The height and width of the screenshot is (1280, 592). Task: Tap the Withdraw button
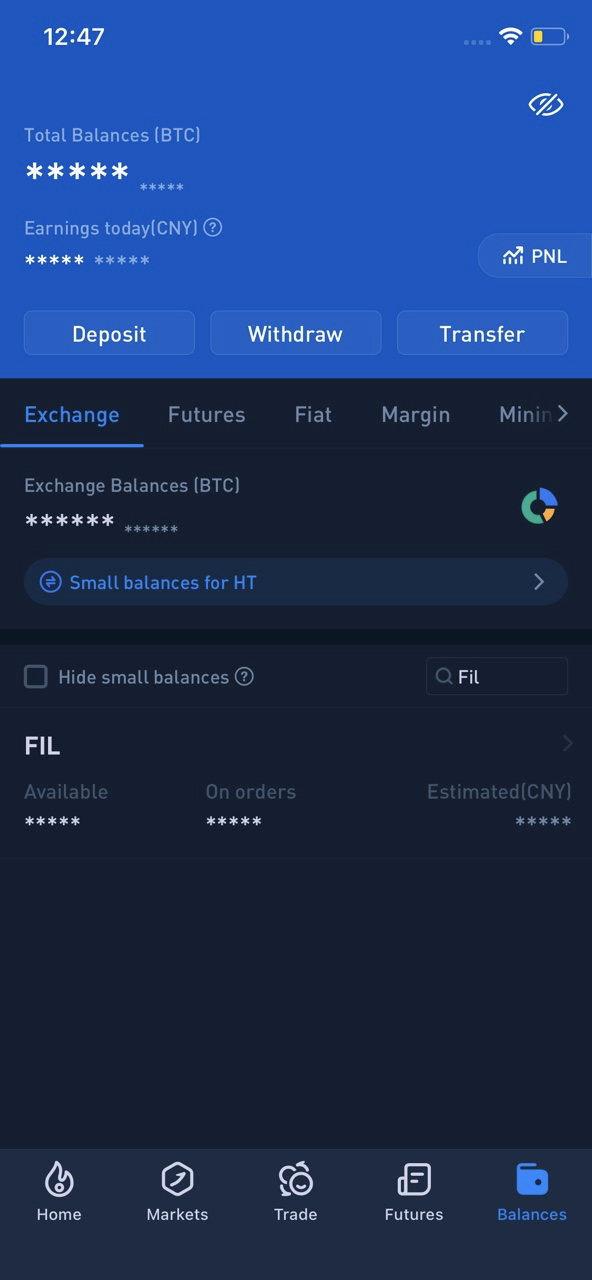[x=295, y=333]
